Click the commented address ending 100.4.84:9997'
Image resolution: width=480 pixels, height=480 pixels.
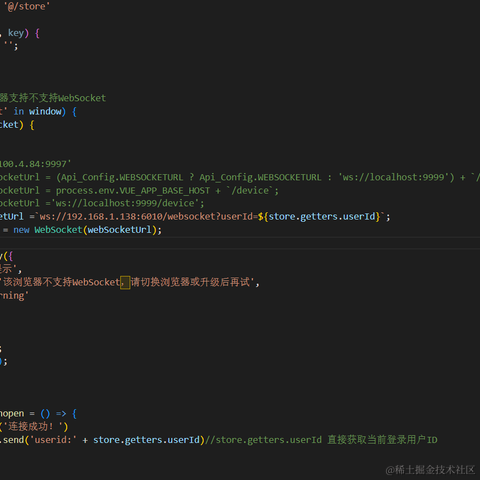[x=35, y=164]
